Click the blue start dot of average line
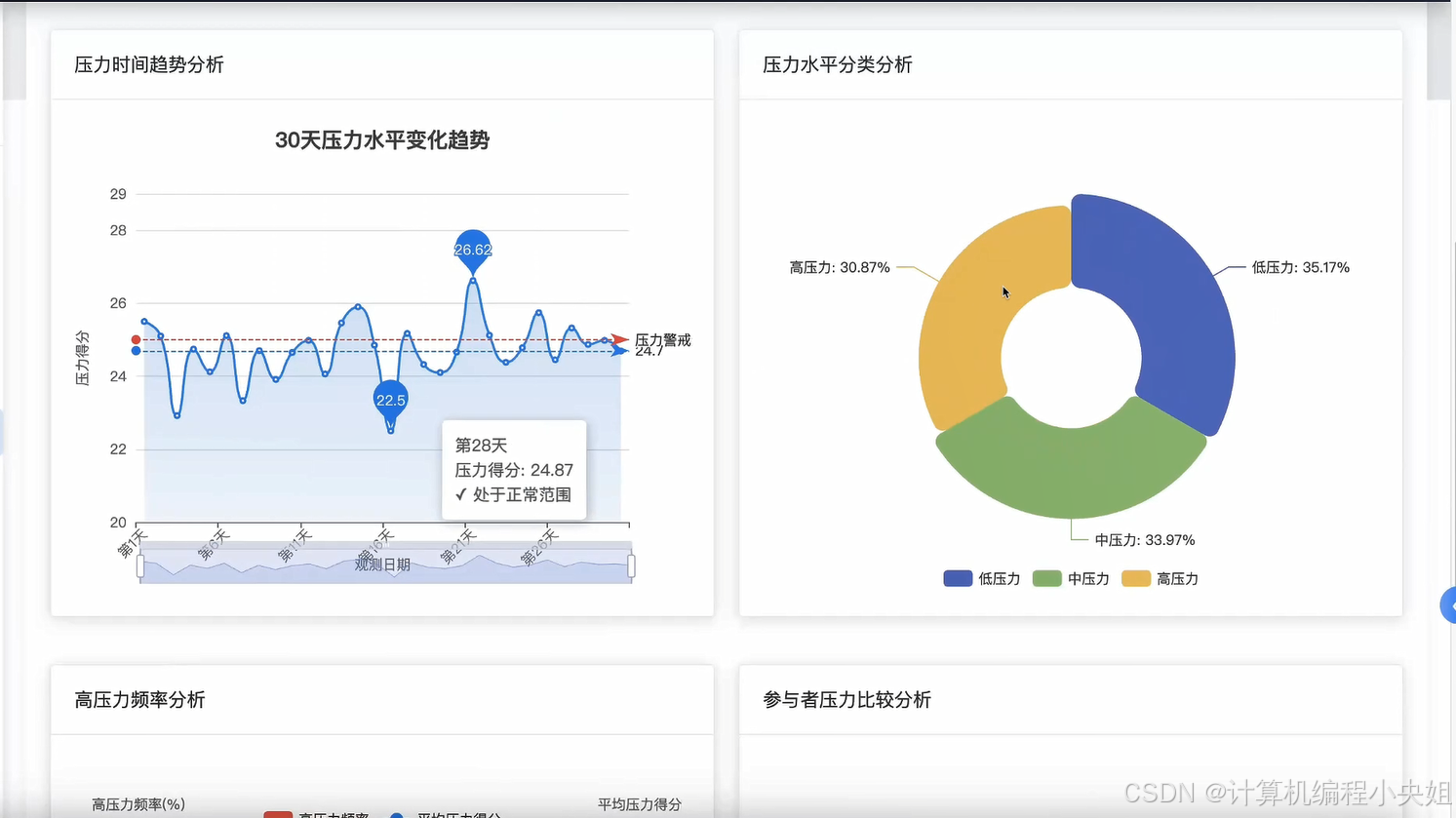 pyautogui.click(x=136, y=351)
